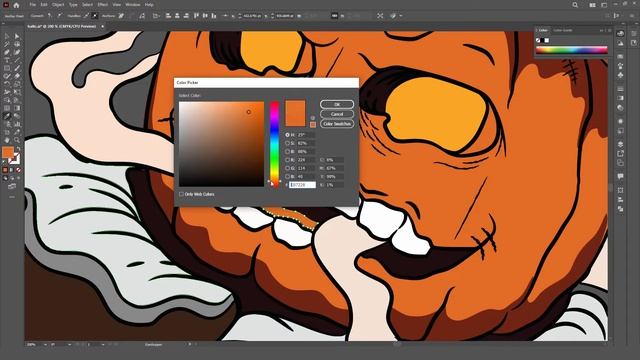Open the Window menu
Image resolution: width=640 pixels, height=360 pixels.
pos(133,5)
